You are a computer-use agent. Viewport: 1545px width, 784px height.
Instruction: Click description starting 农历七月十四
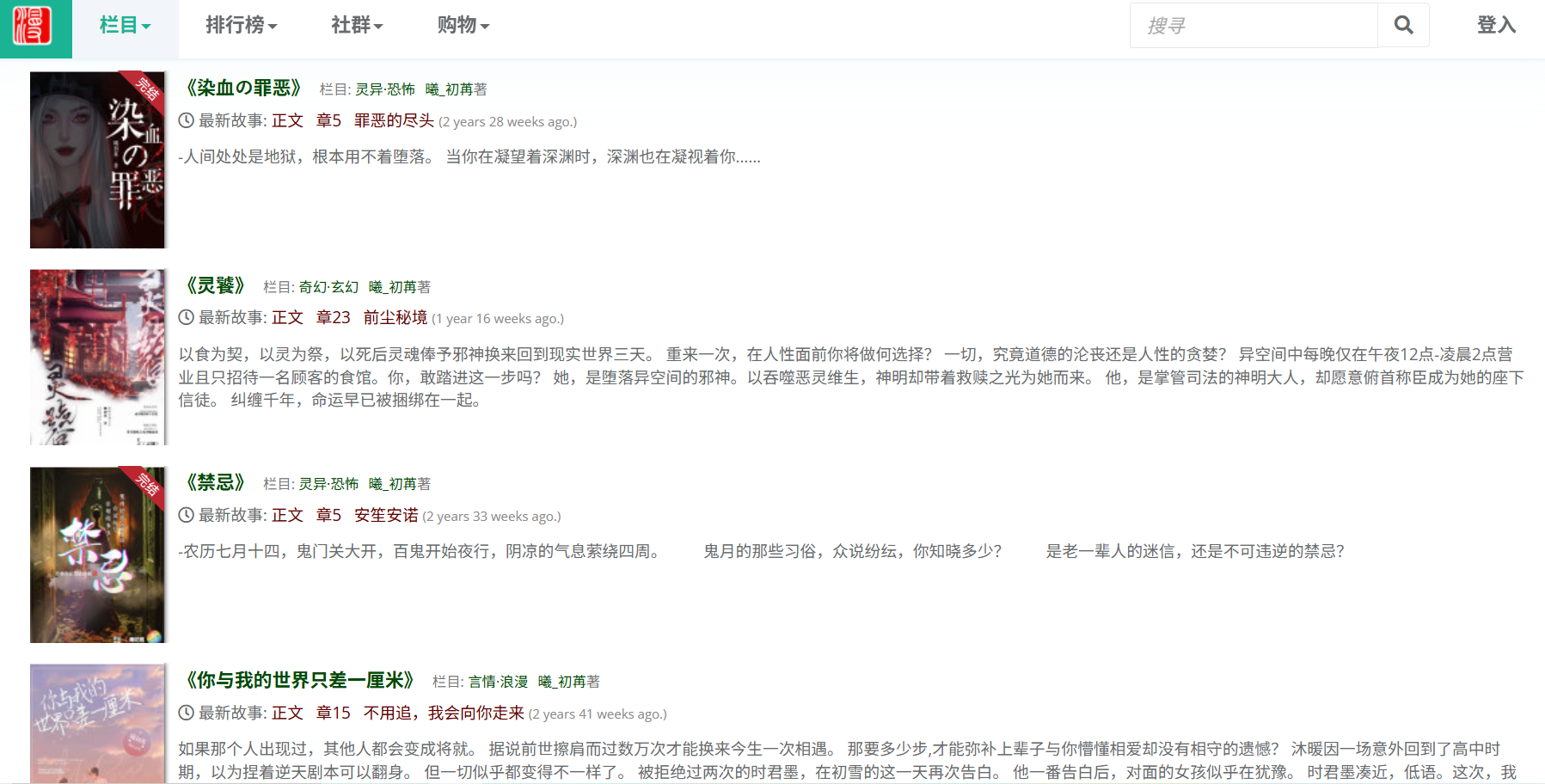[762, 551]
